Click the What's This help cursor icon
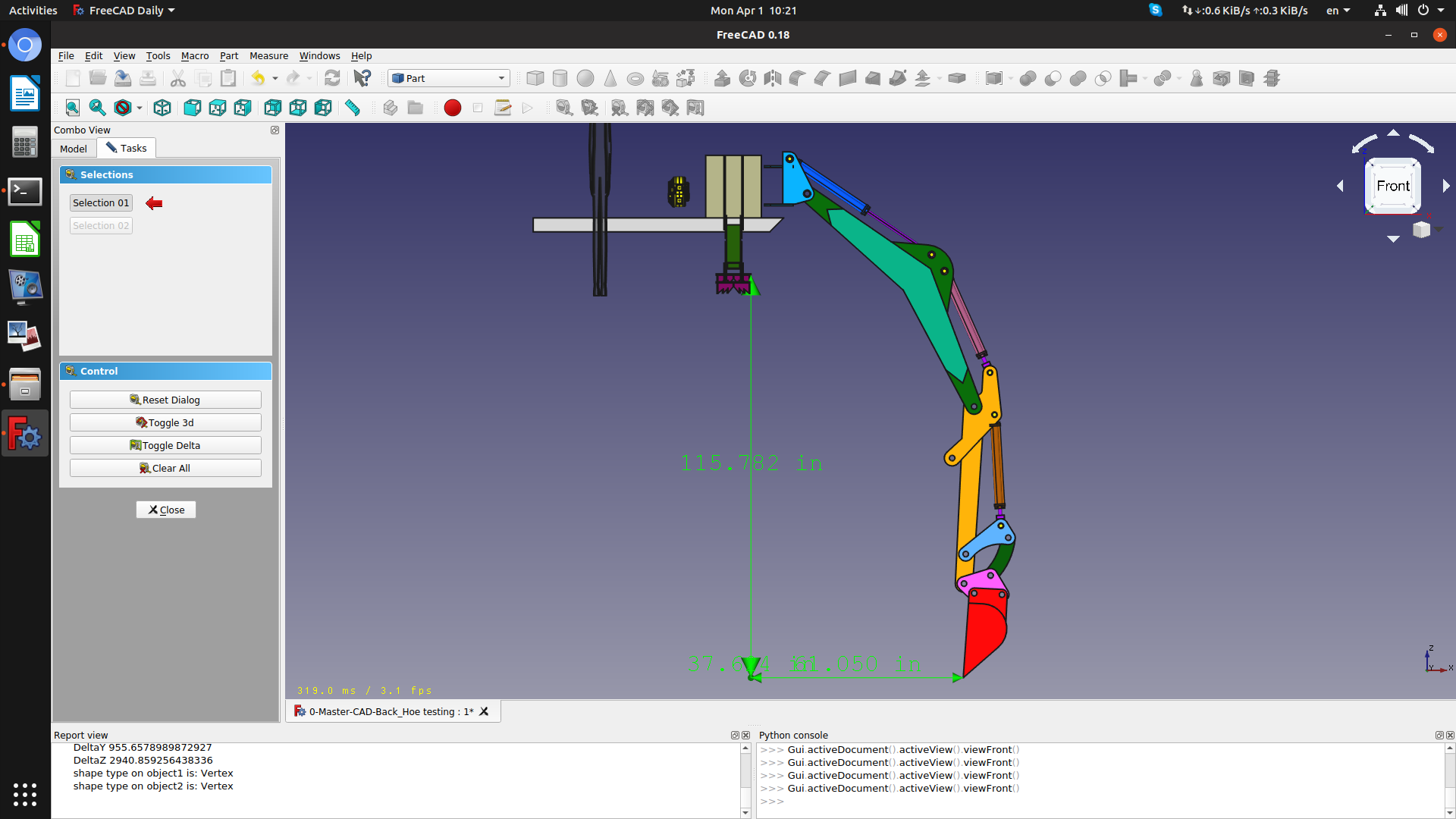Image resolution: width=1456 pixels, height=819 pixels. tap(362, 78)
